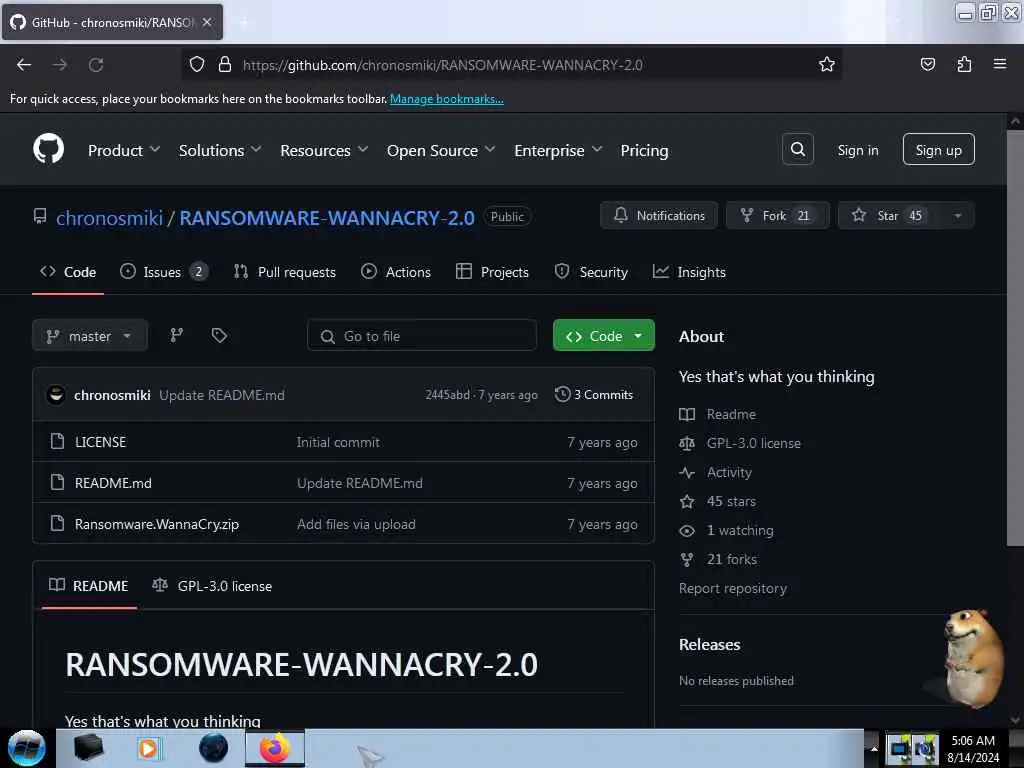Star the repository with Star button
The width and height of the screenshot is (1024, 768).
tap(891, 216)
